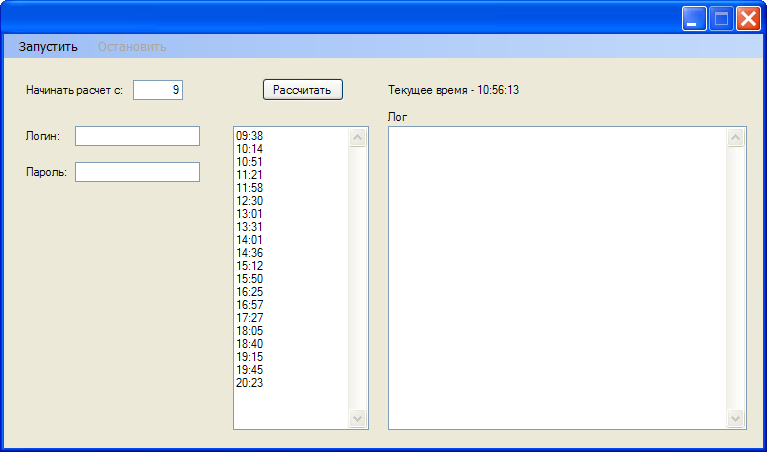Select time entry 19:15
This screenshot has height=452, width=767.
(x=249, y=357)
